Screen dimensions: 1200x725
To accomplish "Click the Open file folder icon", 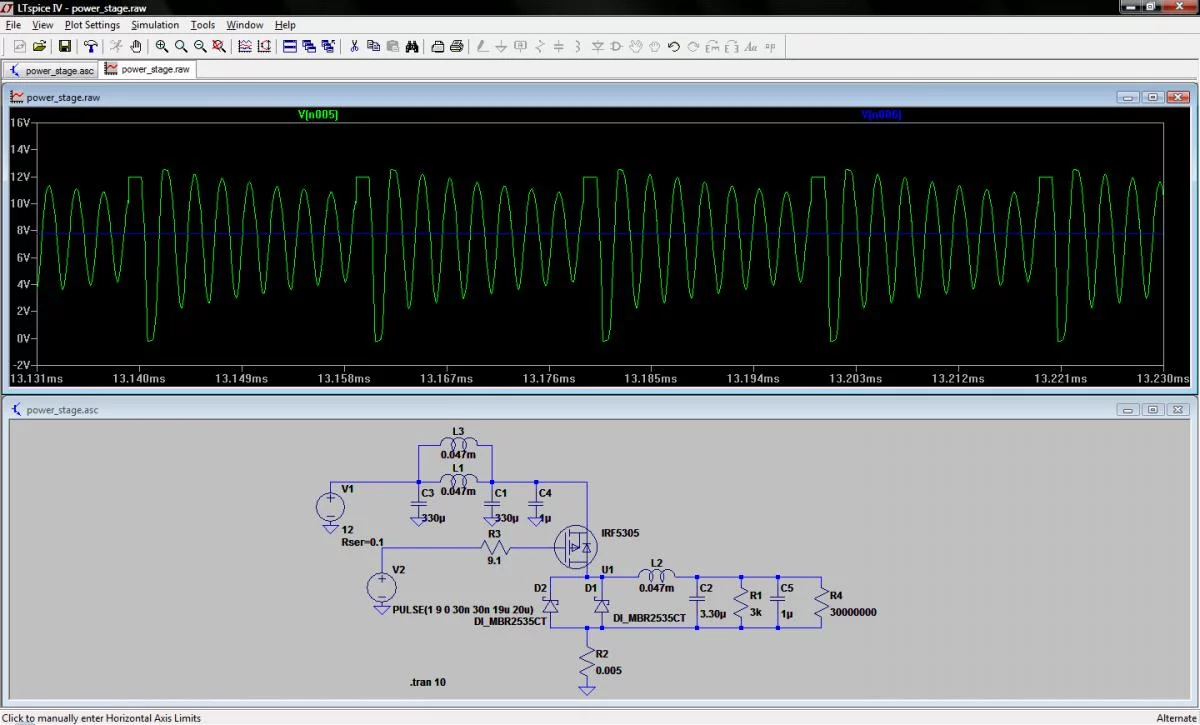I will (x=40, y=46).
